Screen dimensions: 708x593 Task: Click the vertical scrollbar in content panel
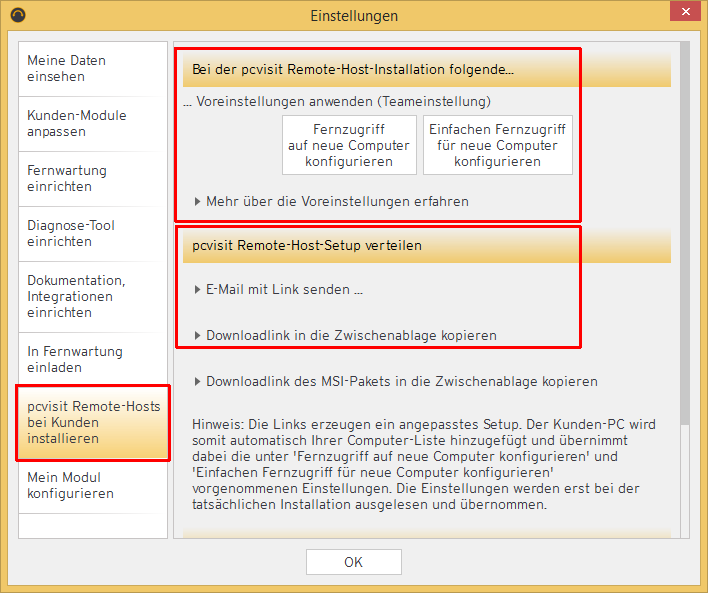point(684,230)
